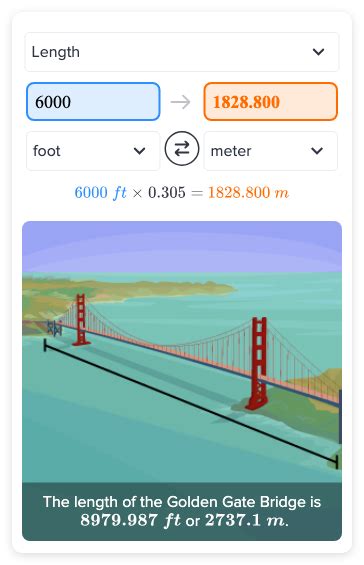
Task: Click the chevron beside foot
Action: point(139,151)
